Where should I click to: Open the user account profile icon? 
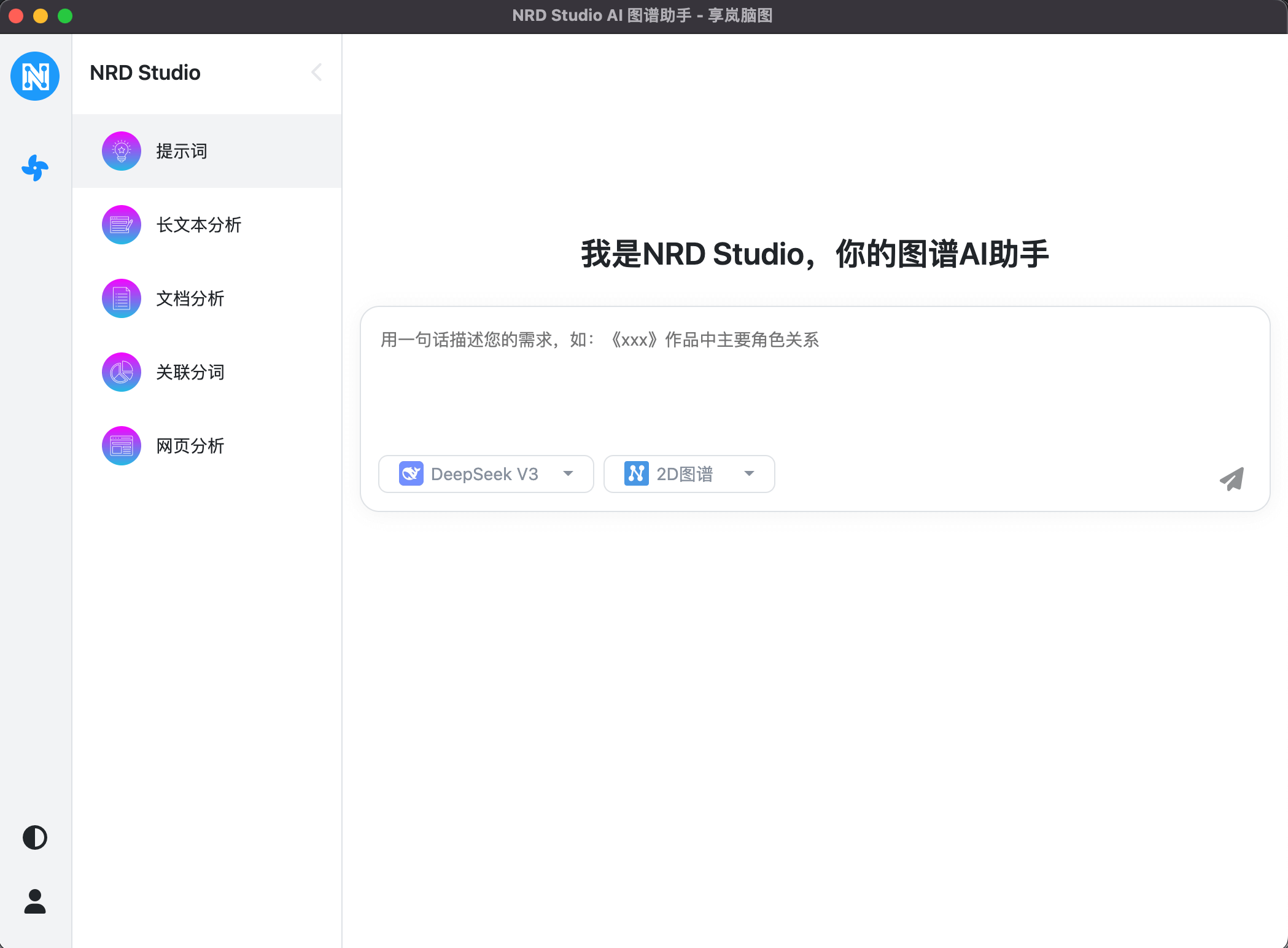pos(35,901)
